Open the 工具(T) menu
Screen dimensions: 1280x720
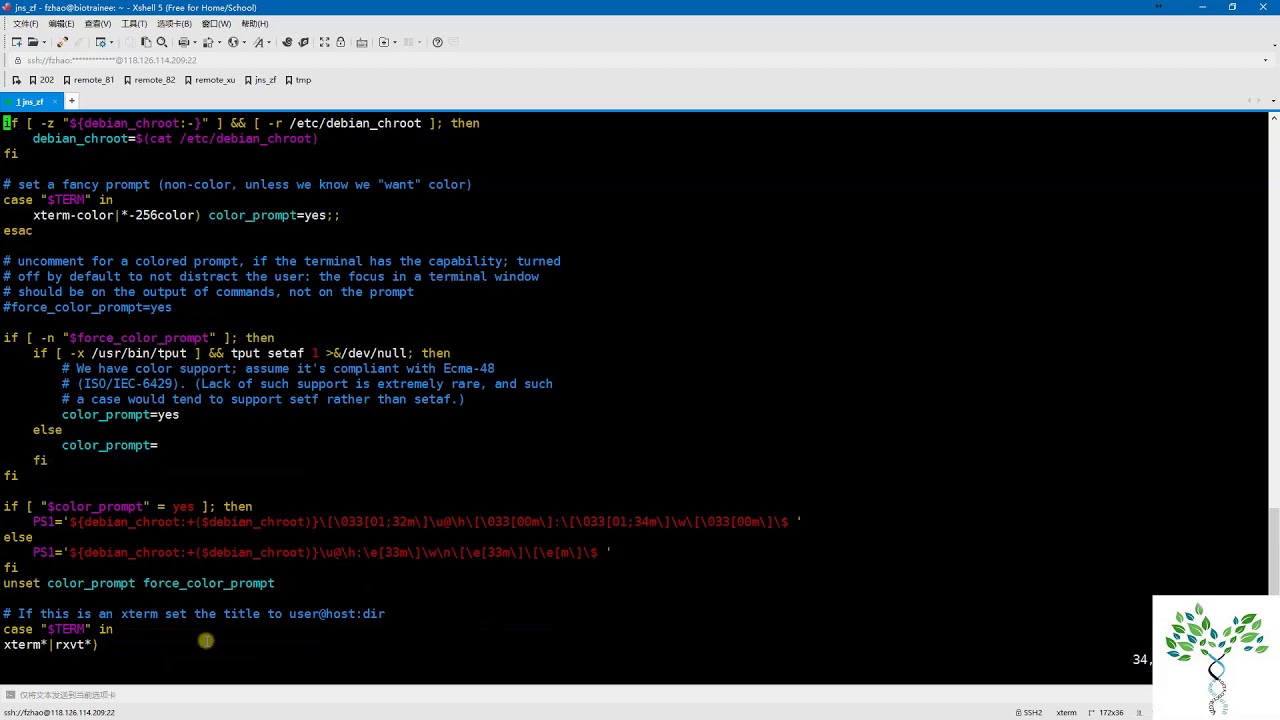click(x=134, y=23)
